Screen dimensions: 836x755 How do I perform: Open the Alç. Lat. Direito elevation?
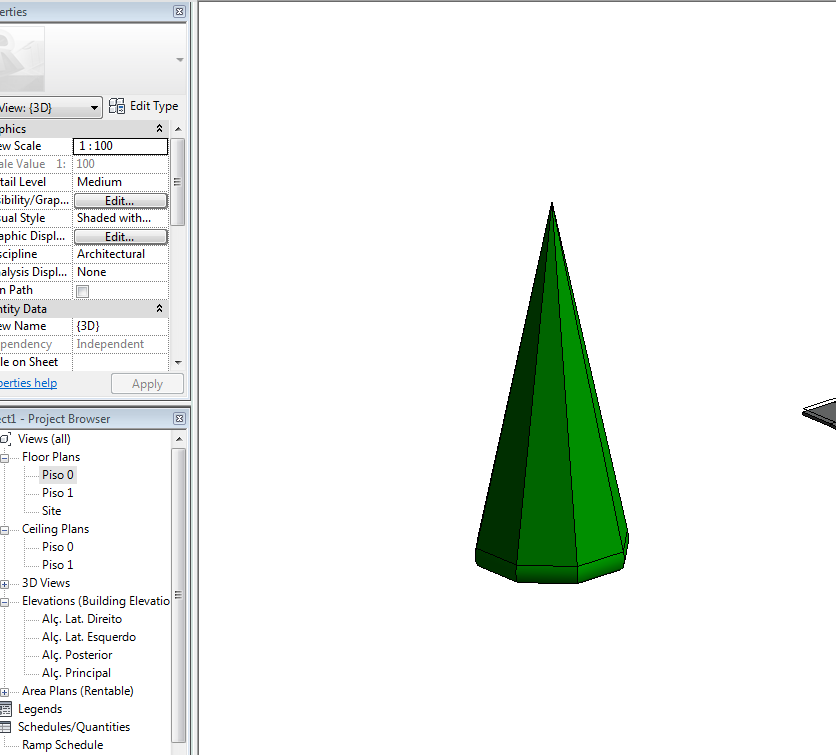pos(82,619)
